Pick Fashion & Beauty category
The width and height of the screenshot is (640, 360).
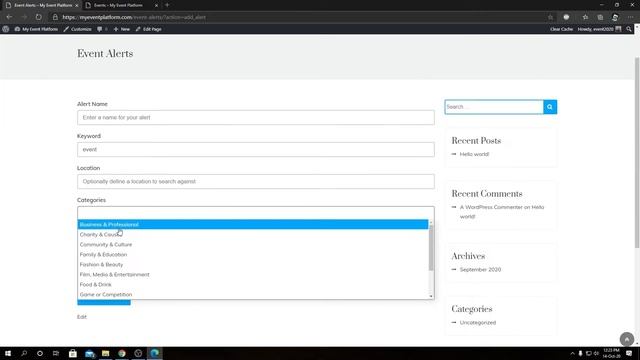pyautogui.click(x=253, y=264)
